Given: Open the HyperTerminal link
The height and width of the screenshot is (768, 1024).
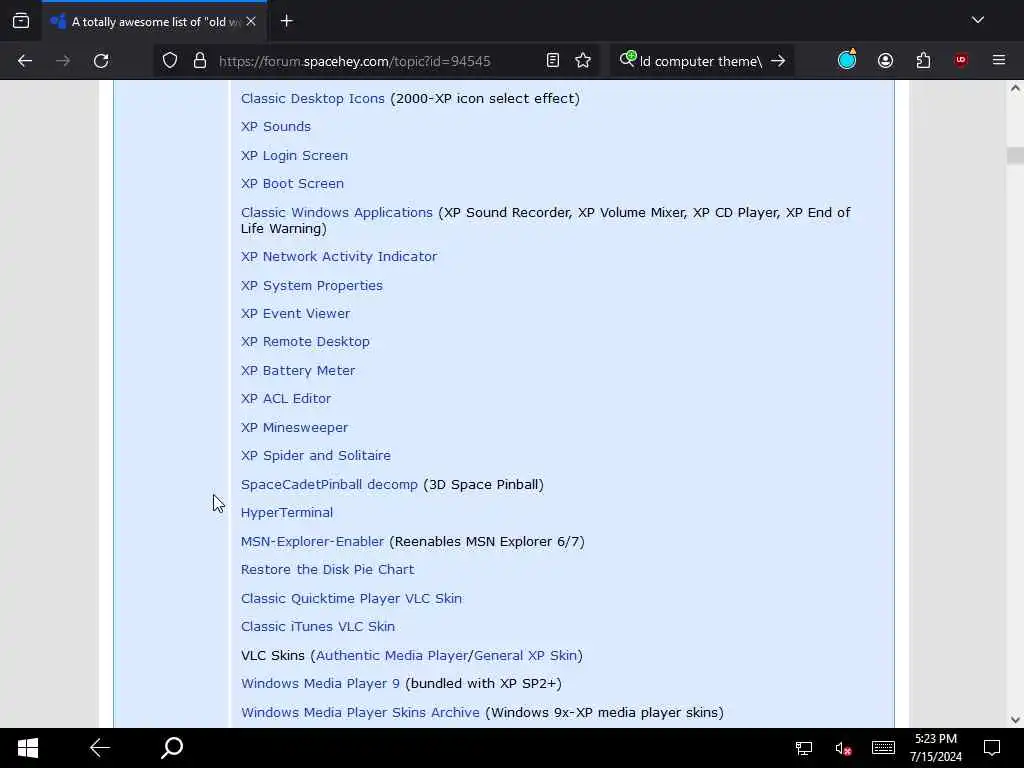Looking at the screenshot, I should [287, 513].
